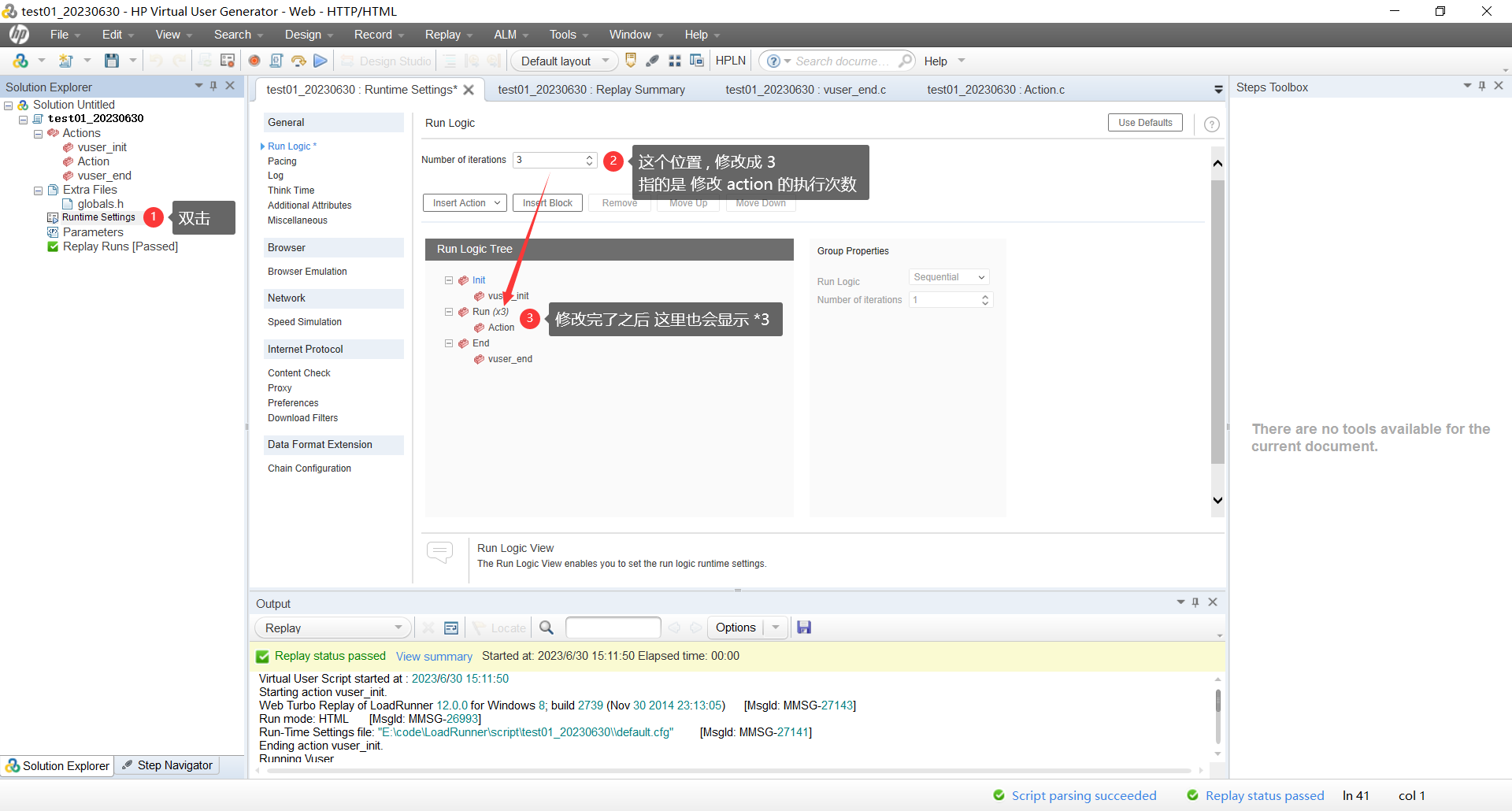The height and width of the screenshot is (811, 1512).
Task: Switch to Step Navigator tab
Action: 167,765
